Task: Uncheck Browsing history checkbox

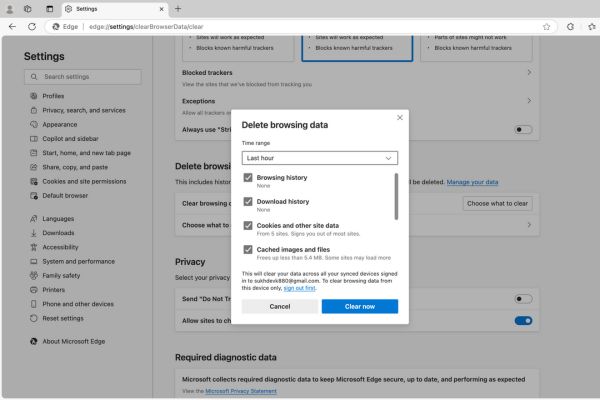Action: click(248, 178)
